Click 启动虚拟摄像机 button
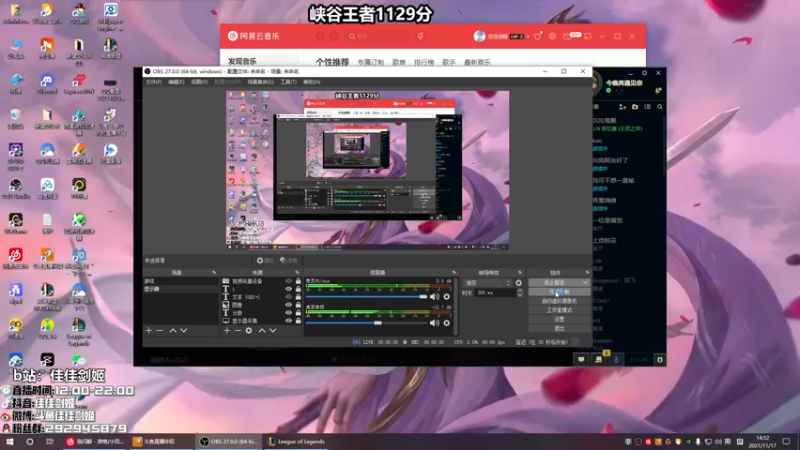This screenshot has height=450, width=800. tap(559, 301)
